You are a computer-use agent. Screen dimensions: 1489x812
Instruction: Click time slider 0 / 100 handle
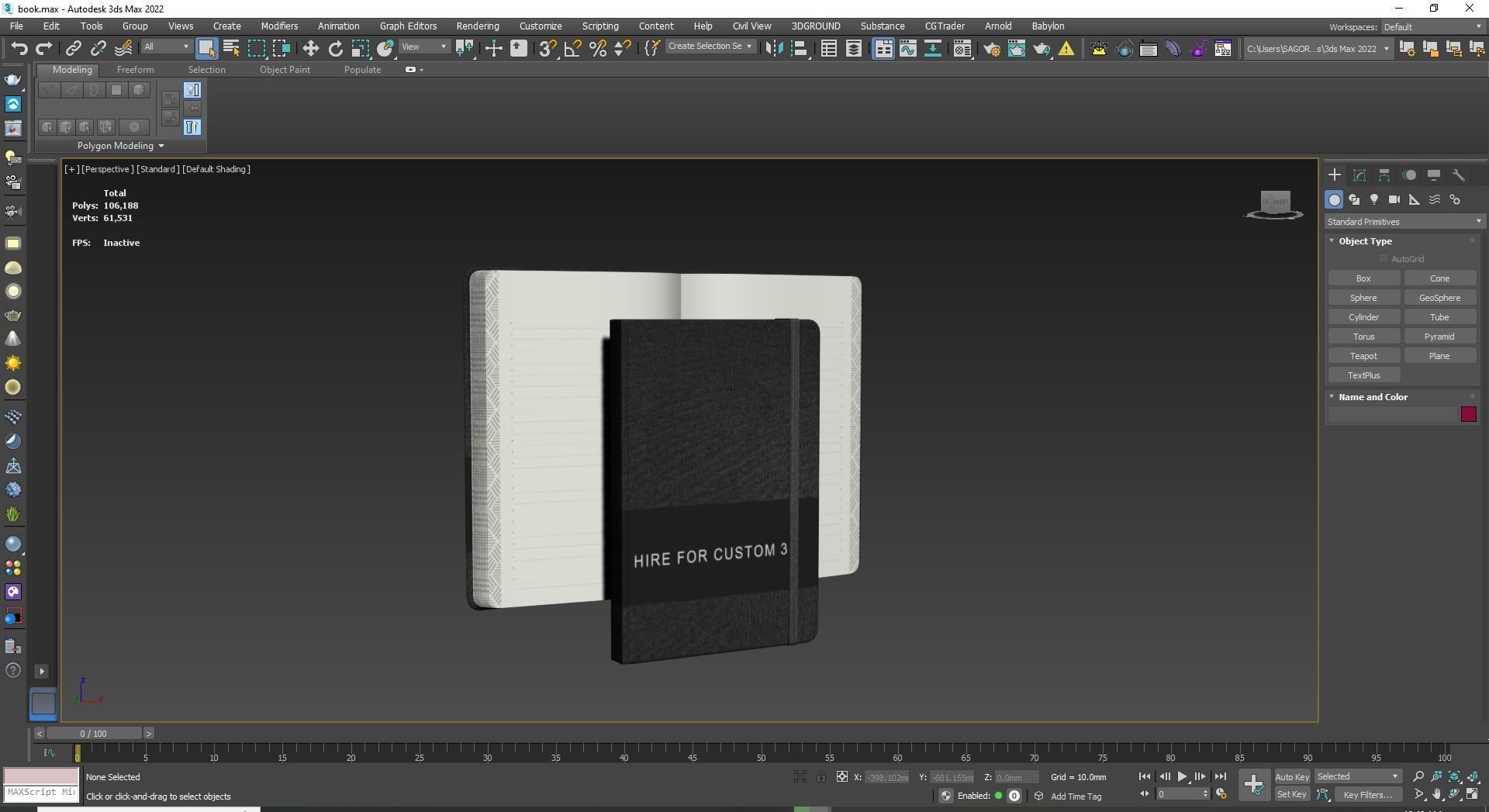pos(94,733)
